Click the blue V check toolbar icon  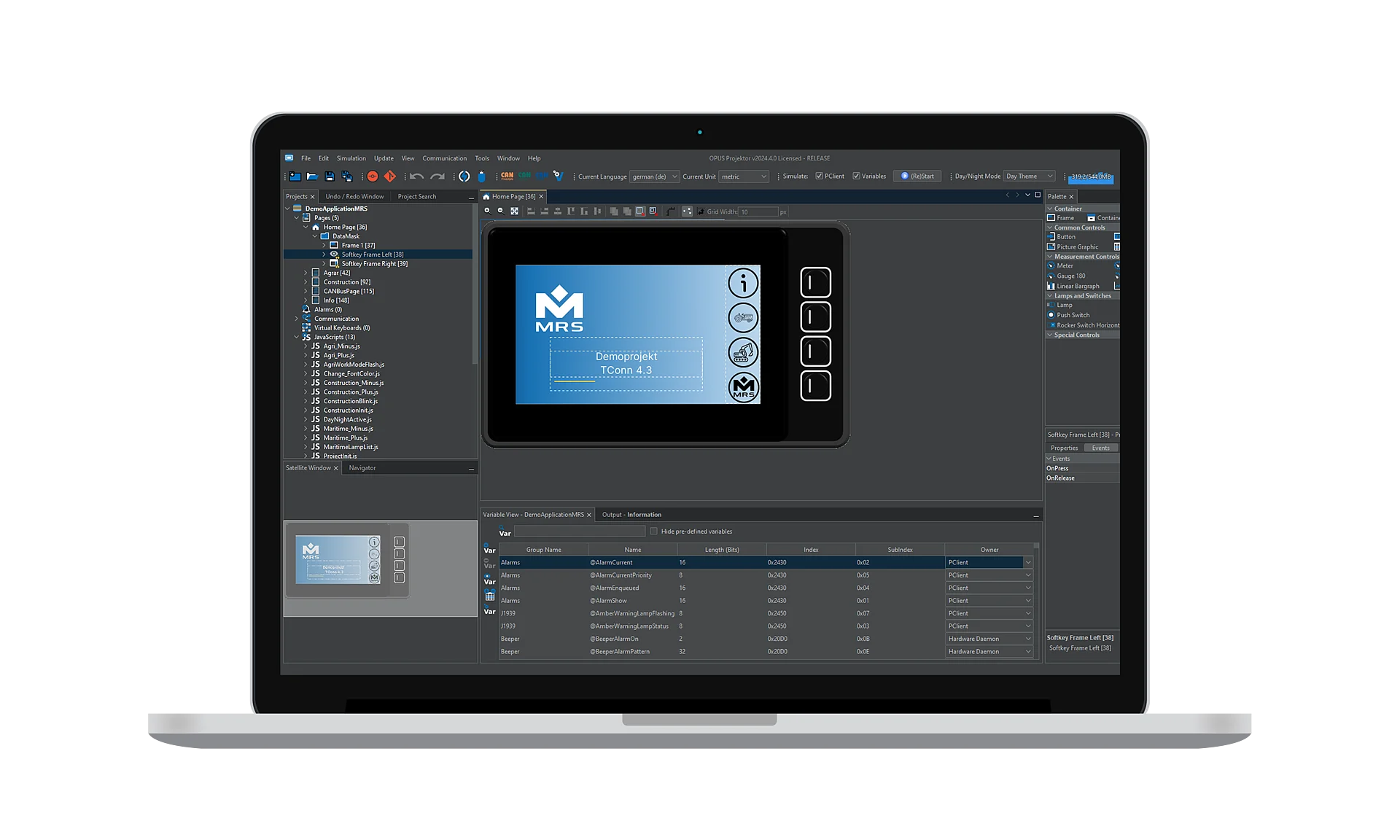(559, 176)
